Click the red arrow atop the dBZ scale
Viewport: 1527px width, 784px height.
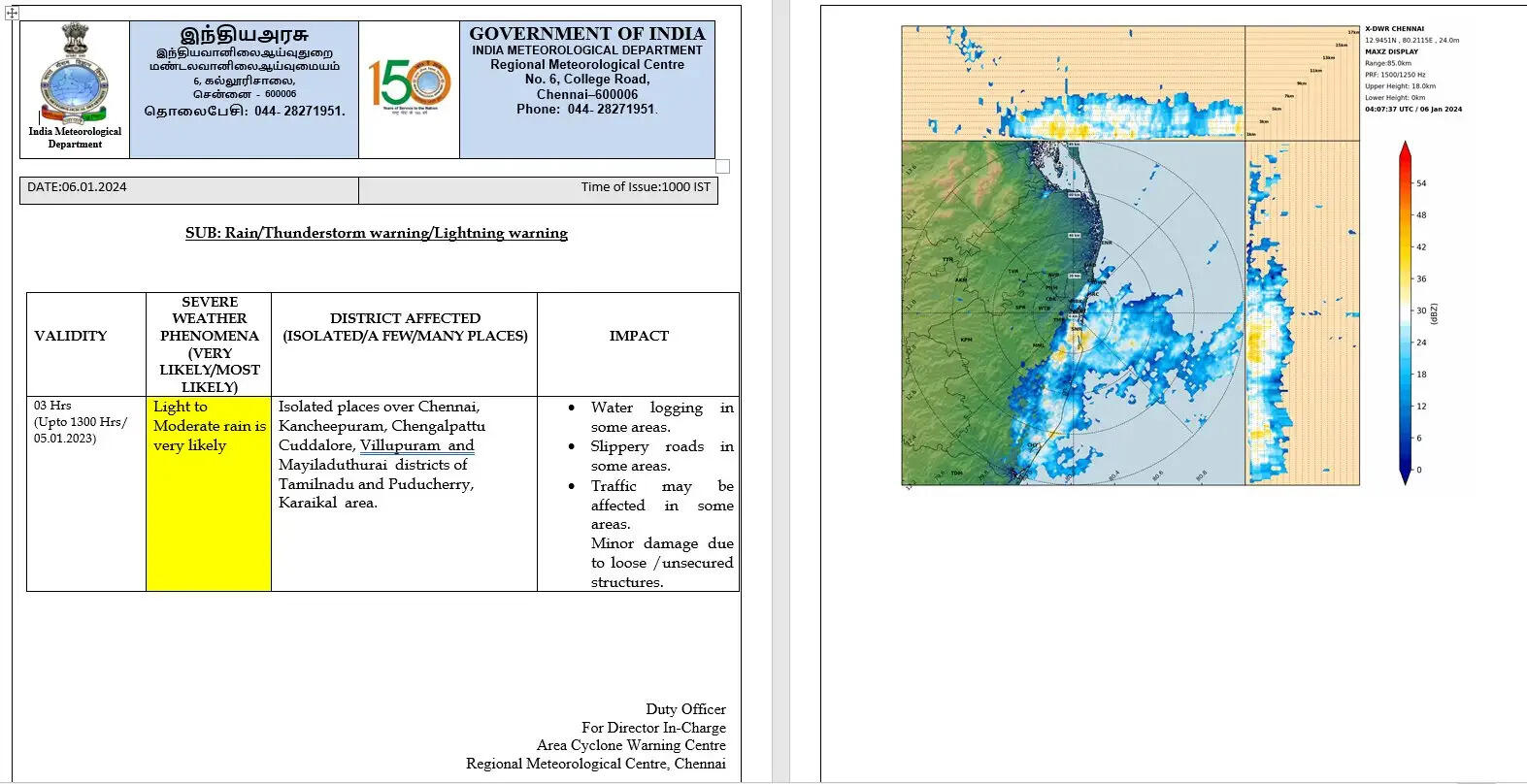pos(1405,155)
